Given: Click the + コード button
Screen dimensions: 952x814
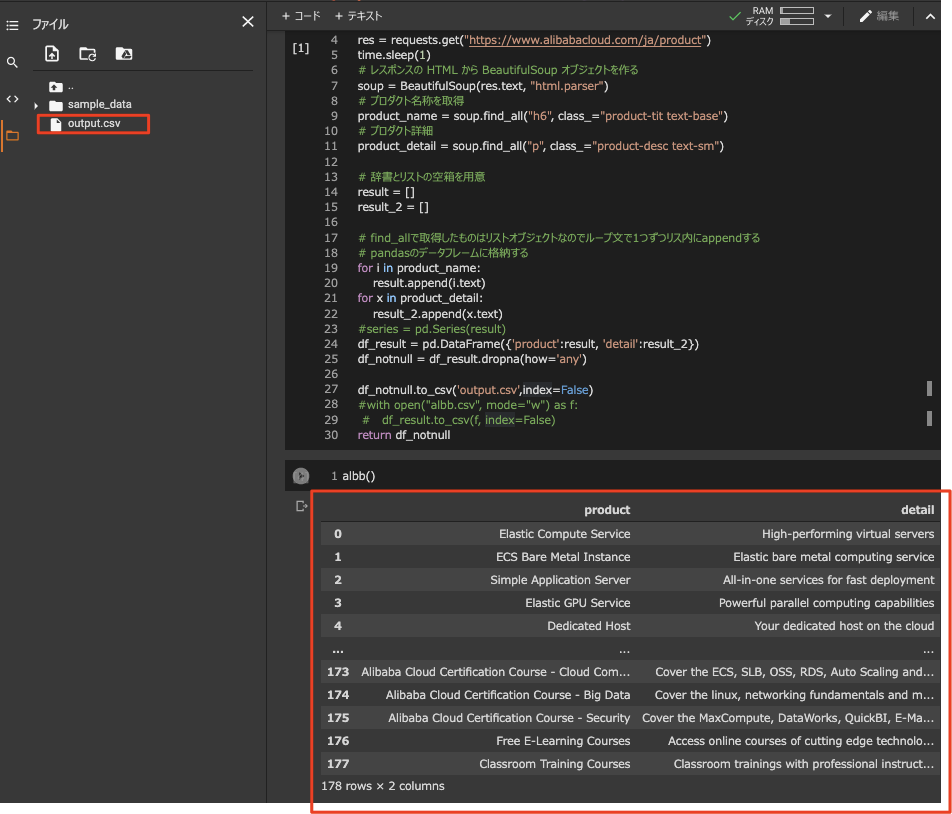Looking at the screenshot, I should point(301,16).
